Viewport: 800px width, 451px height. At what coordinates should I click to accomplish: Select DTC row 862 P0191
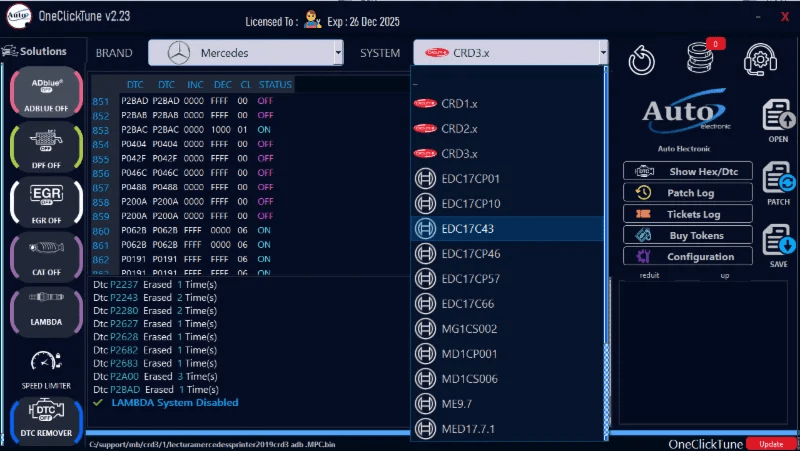[183, 259]
